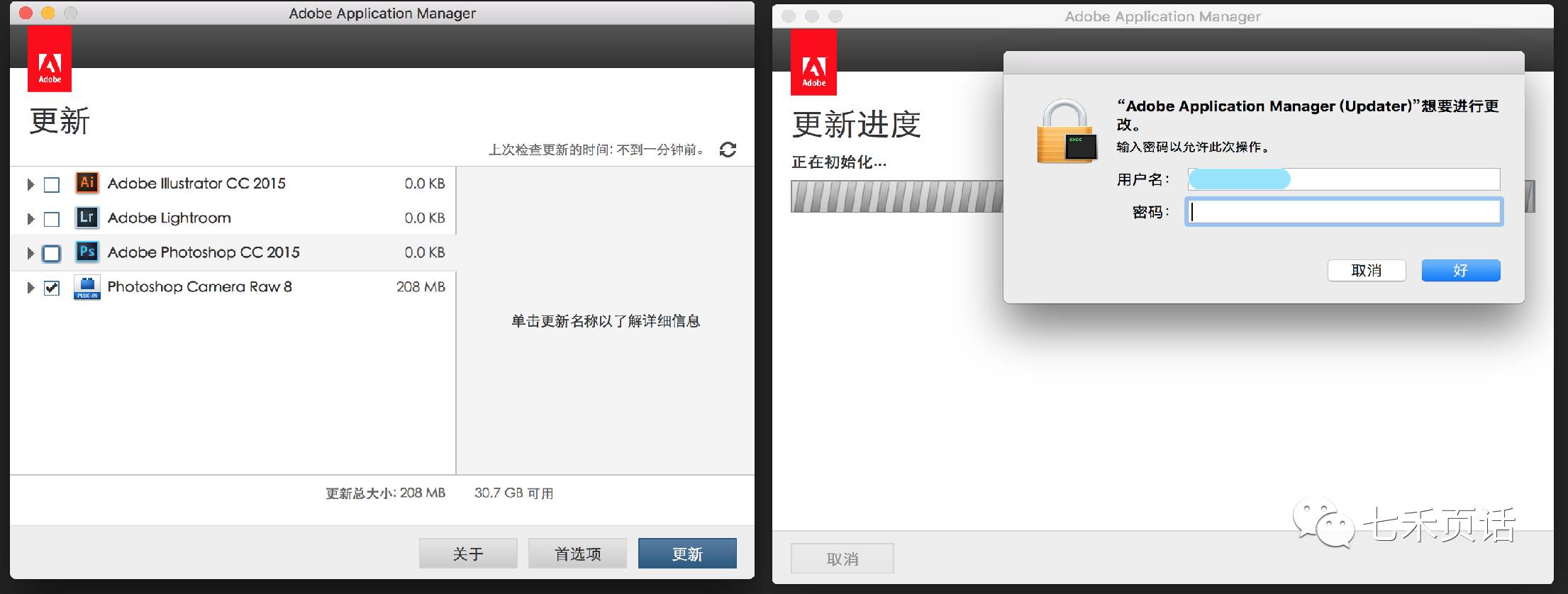Image resolution: width=1568 pixels, height=594 pixels.
Task: Click the Adobe Illustrator CC 2015 Ai icon
Action: [x=87, y=183]
